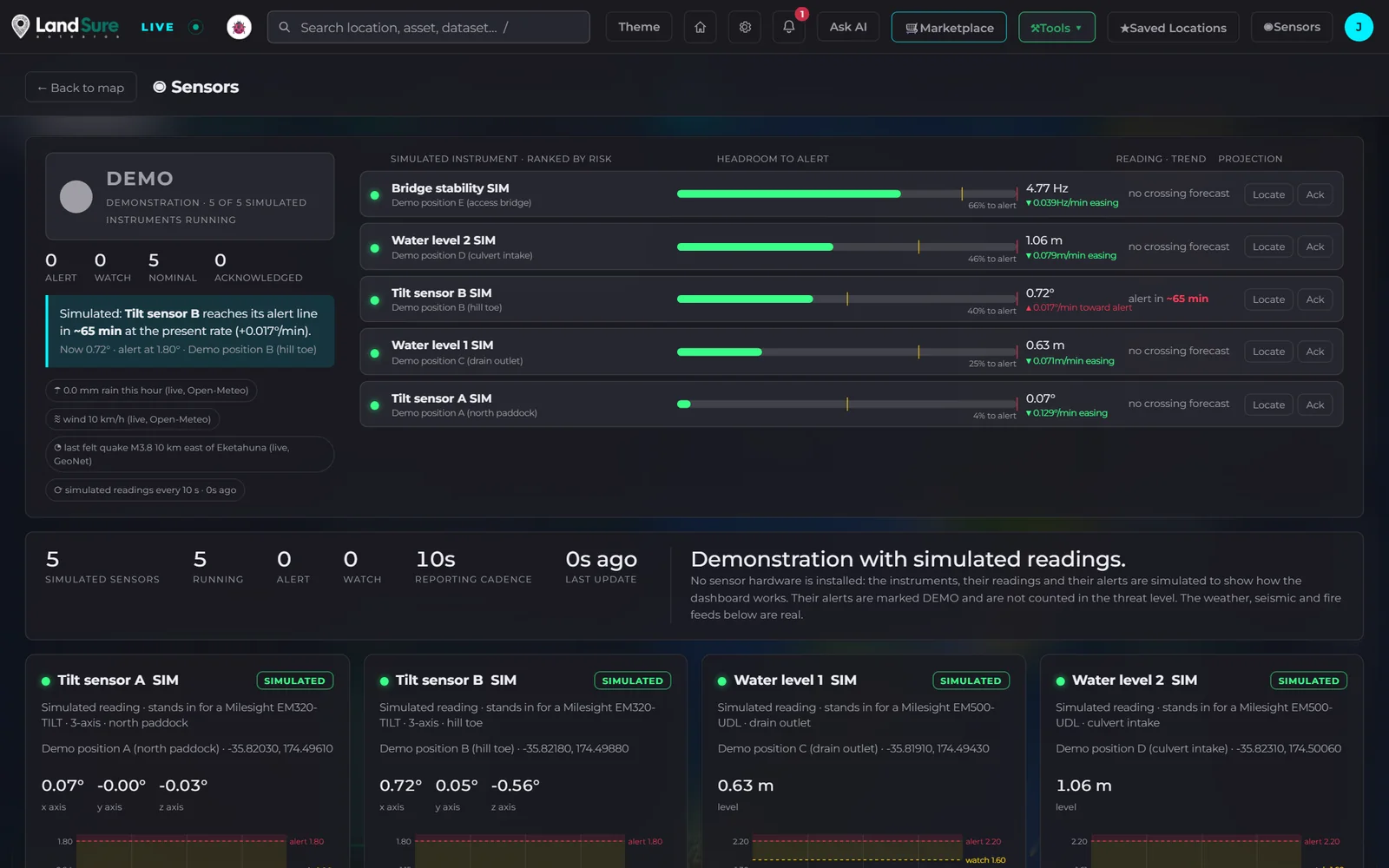The height and width of the screenshot is (868, 1389).
Task: Click the DEMO avatar circle
Action: pyautogui.click(x=76, y=196)
